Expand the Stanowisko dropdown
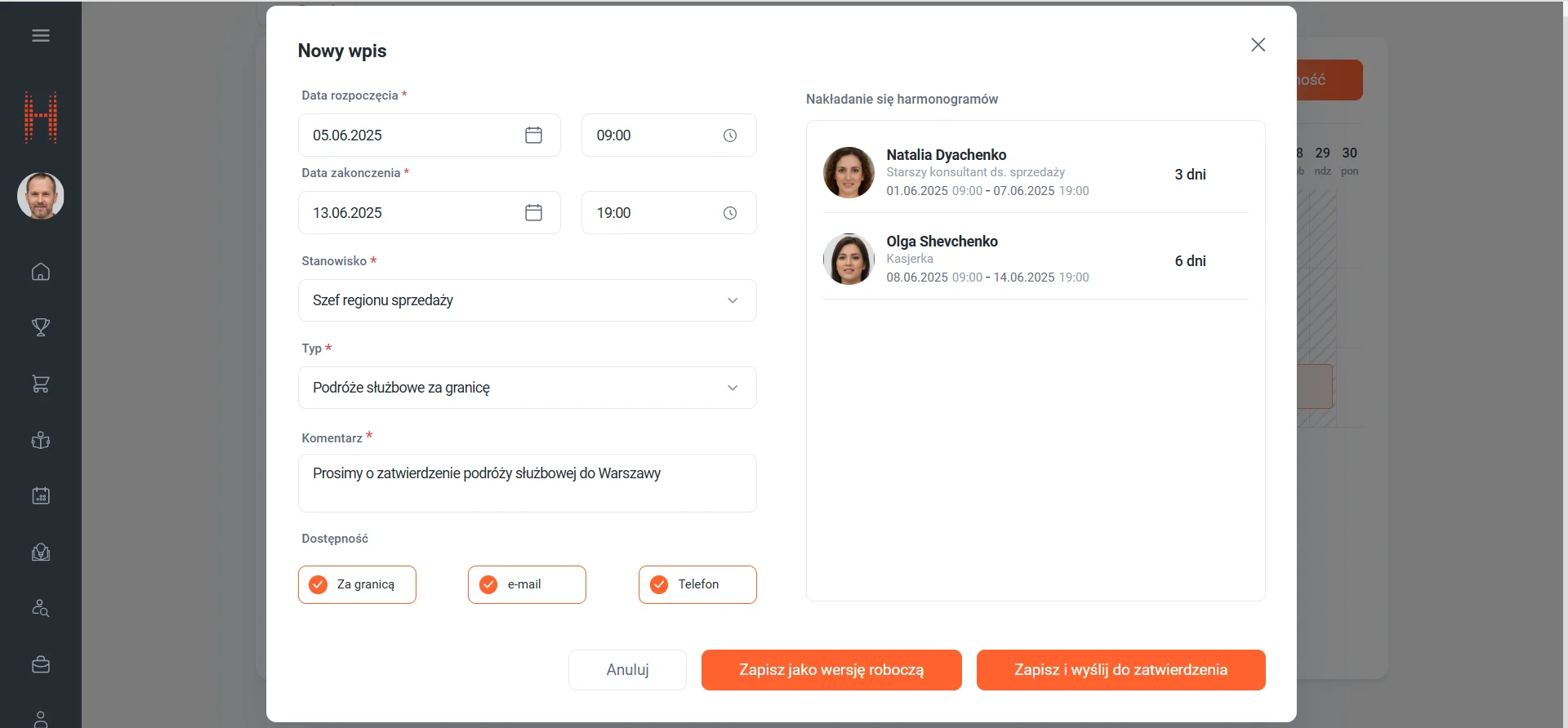 click(527, 300)
